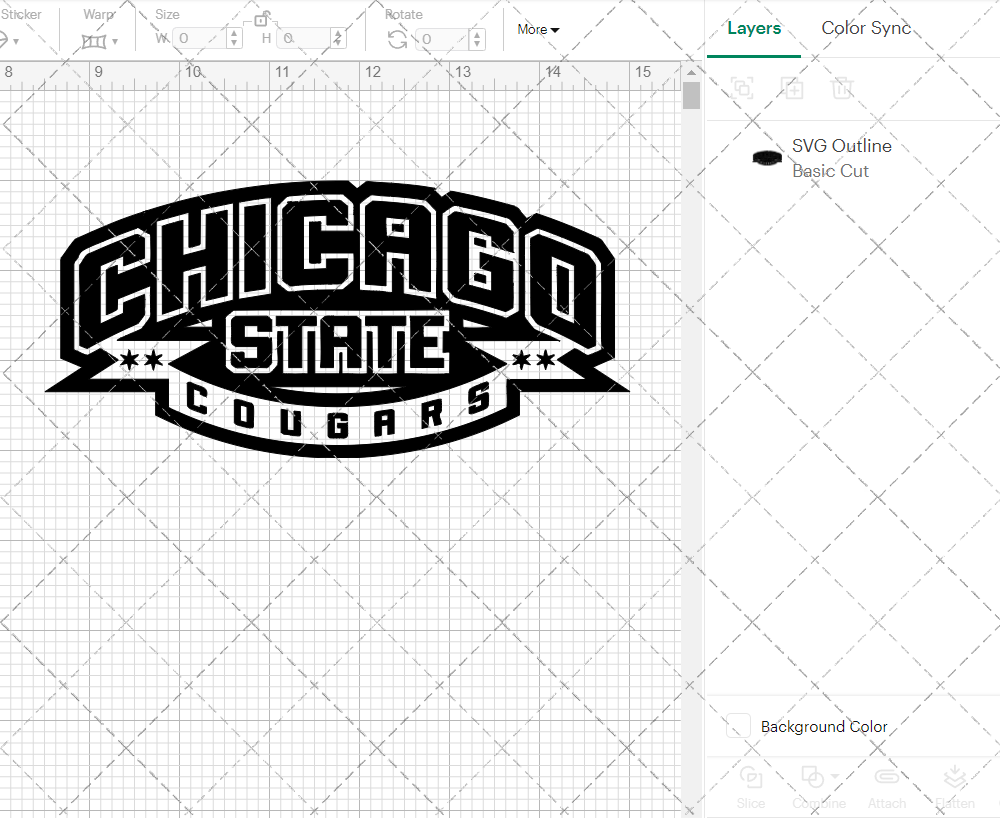Toggle the size lock aspect ratio

point(262,19)
